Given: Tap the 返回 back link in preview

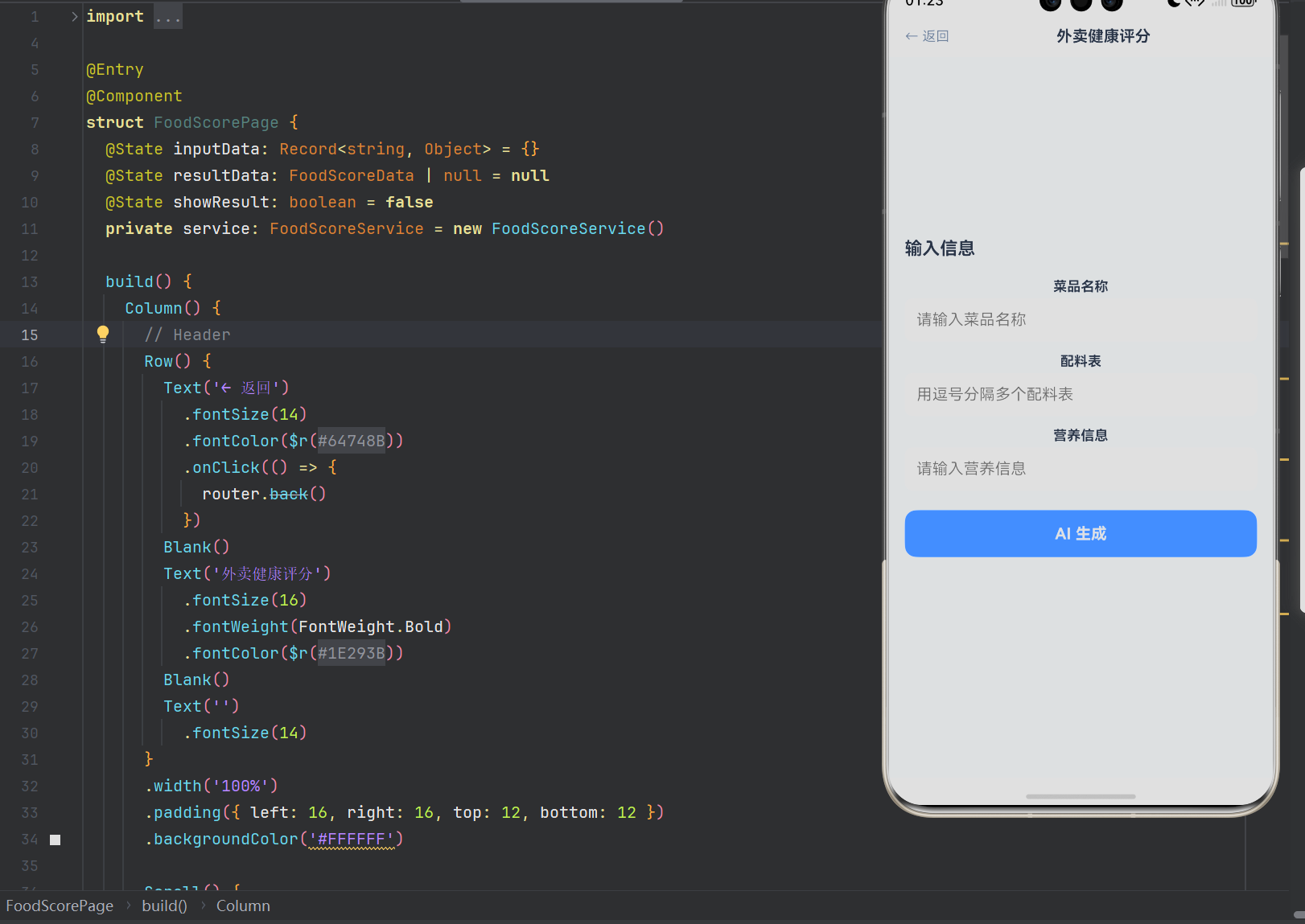Looking at the screenshot, I should tap(927, 36).
